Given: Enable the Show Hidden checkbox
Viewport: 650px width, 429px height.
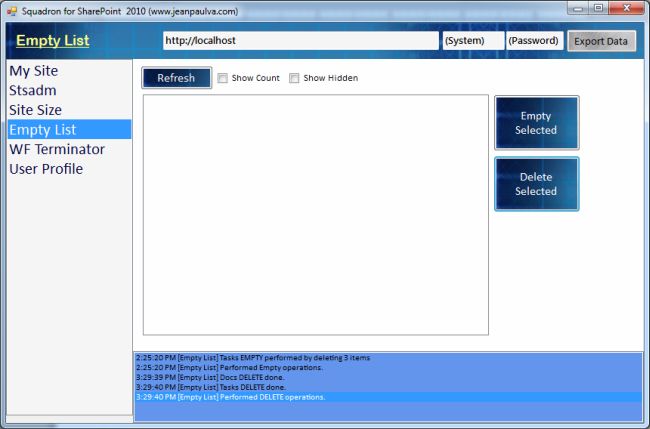Looking at the screenshot, I should tap(294, 78).
